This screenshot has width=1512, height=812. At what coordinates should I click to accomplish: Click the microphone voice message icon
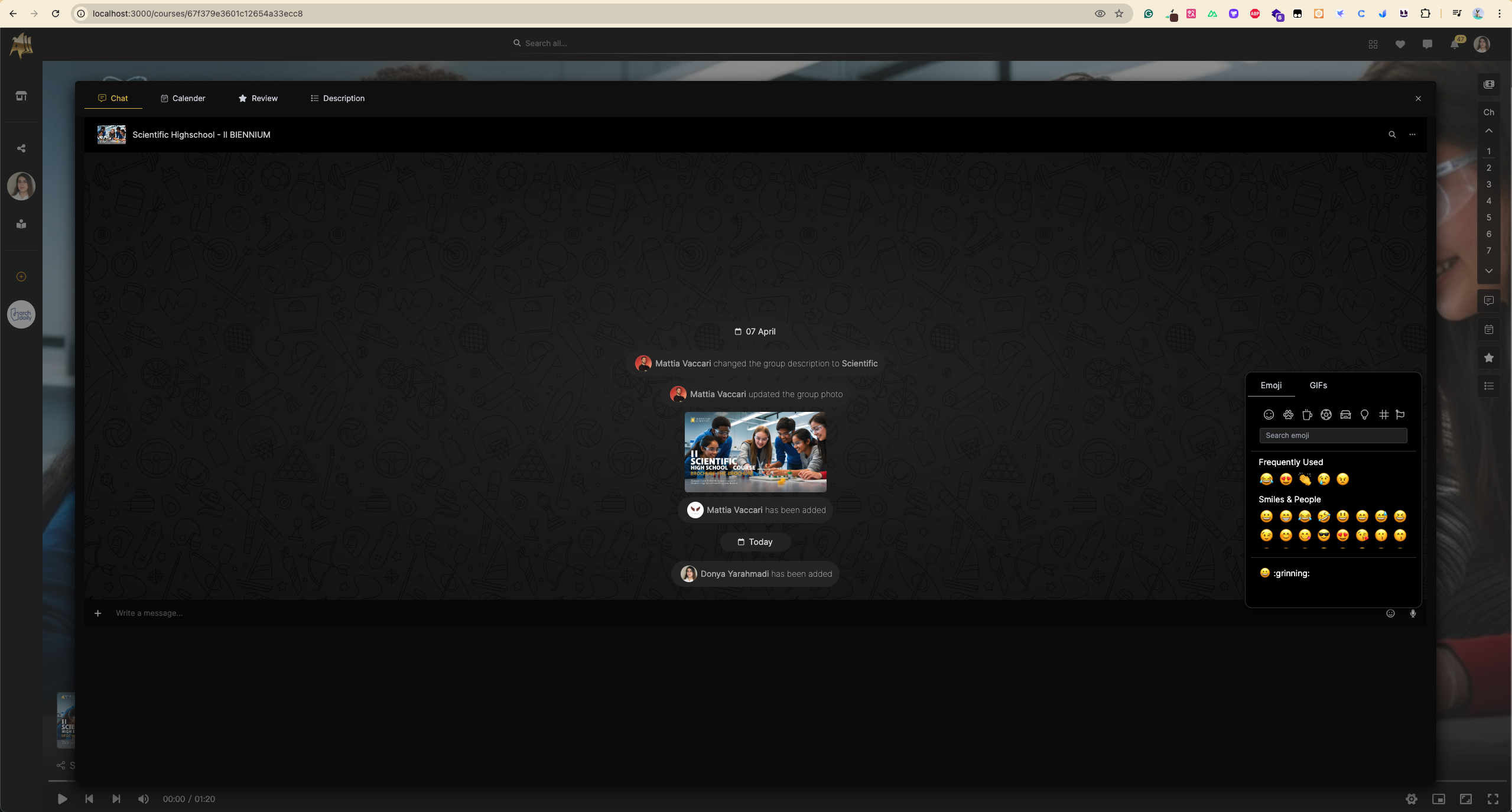pos(1413,613)
